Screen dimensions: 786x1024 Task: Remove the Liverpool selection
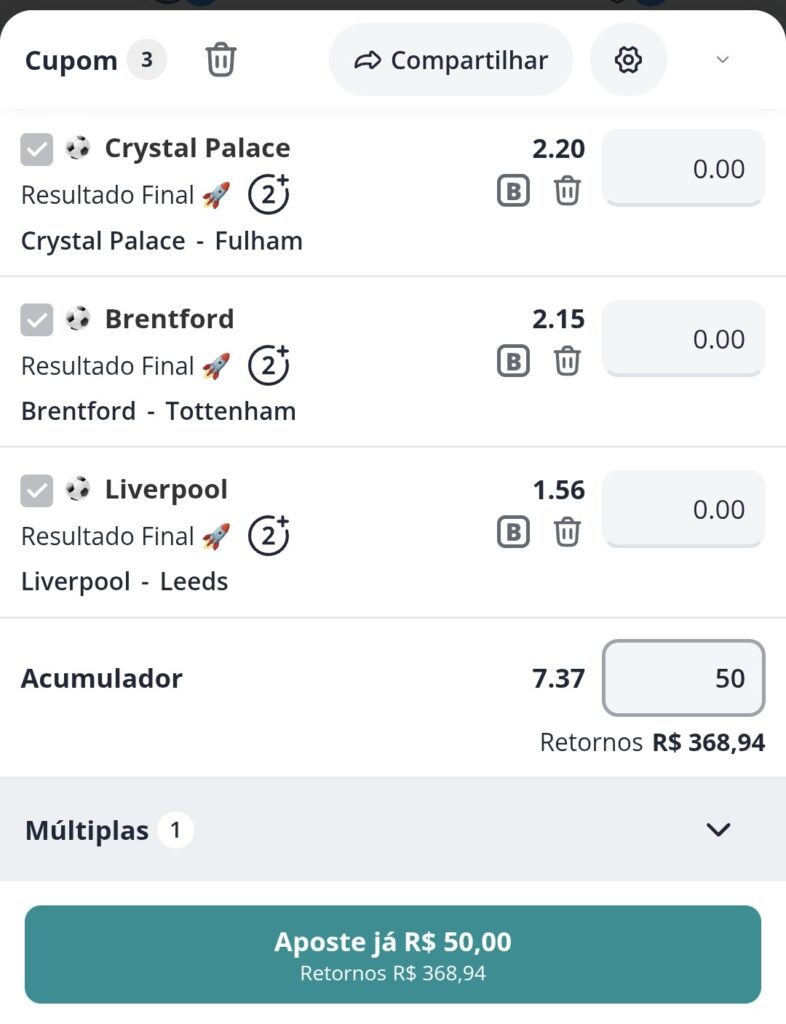click(x=567, y=531)
